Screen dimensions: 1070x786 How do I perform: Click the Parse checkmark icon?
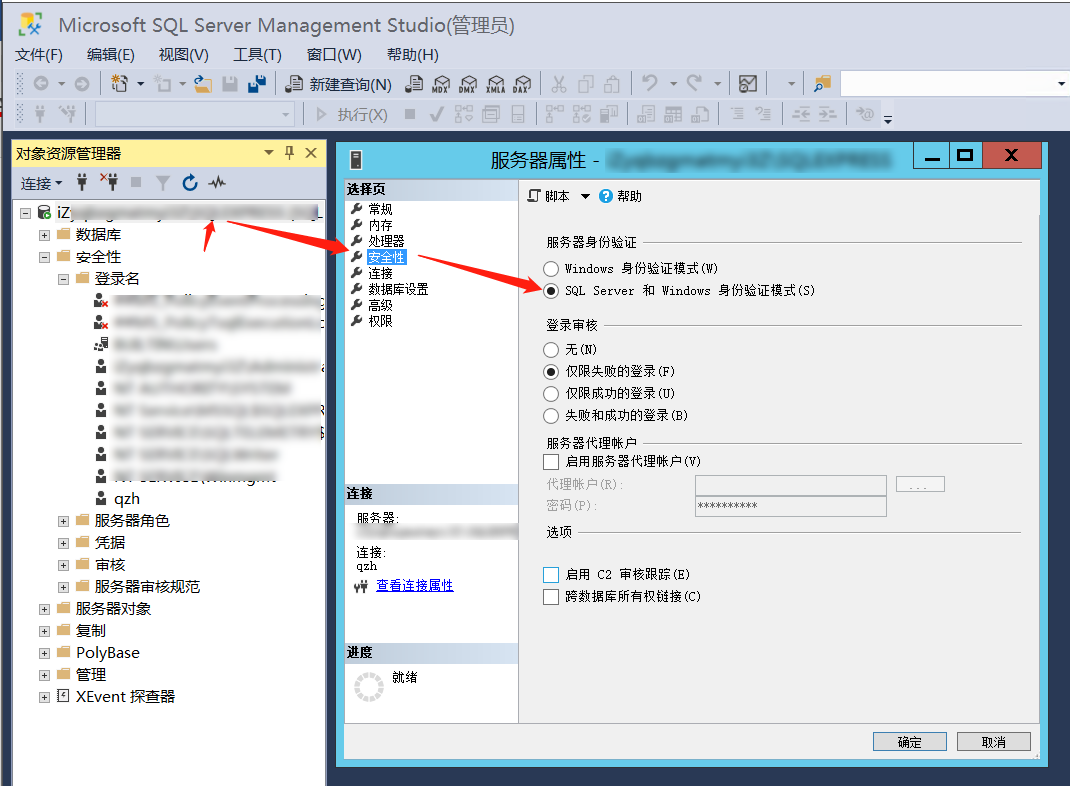pos(437,115)
